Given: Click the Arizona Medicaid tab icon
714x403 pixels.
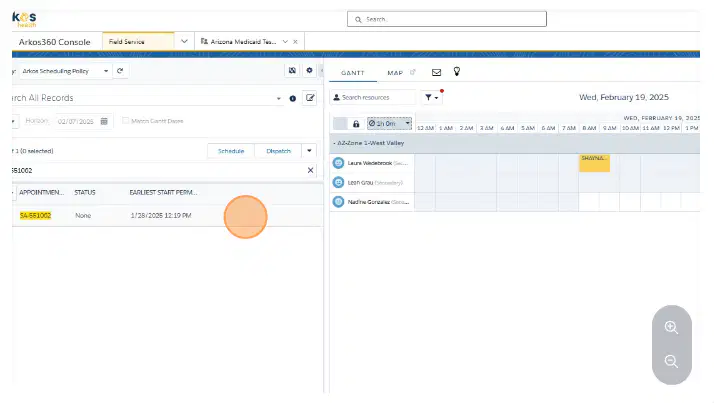Looking at the screenshot, I should [x=204, y=41].
